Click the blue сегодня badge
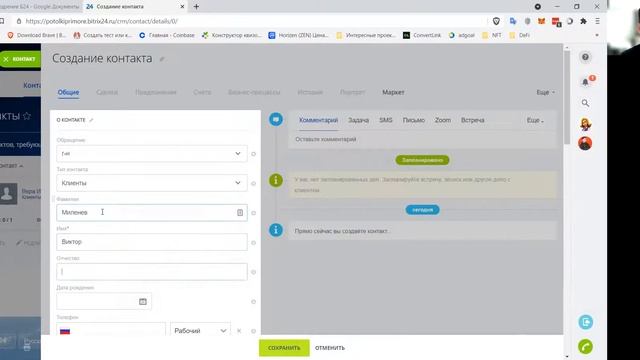This screenshot has width=640, height=360. pyautogui.click(x=422, y=210)
